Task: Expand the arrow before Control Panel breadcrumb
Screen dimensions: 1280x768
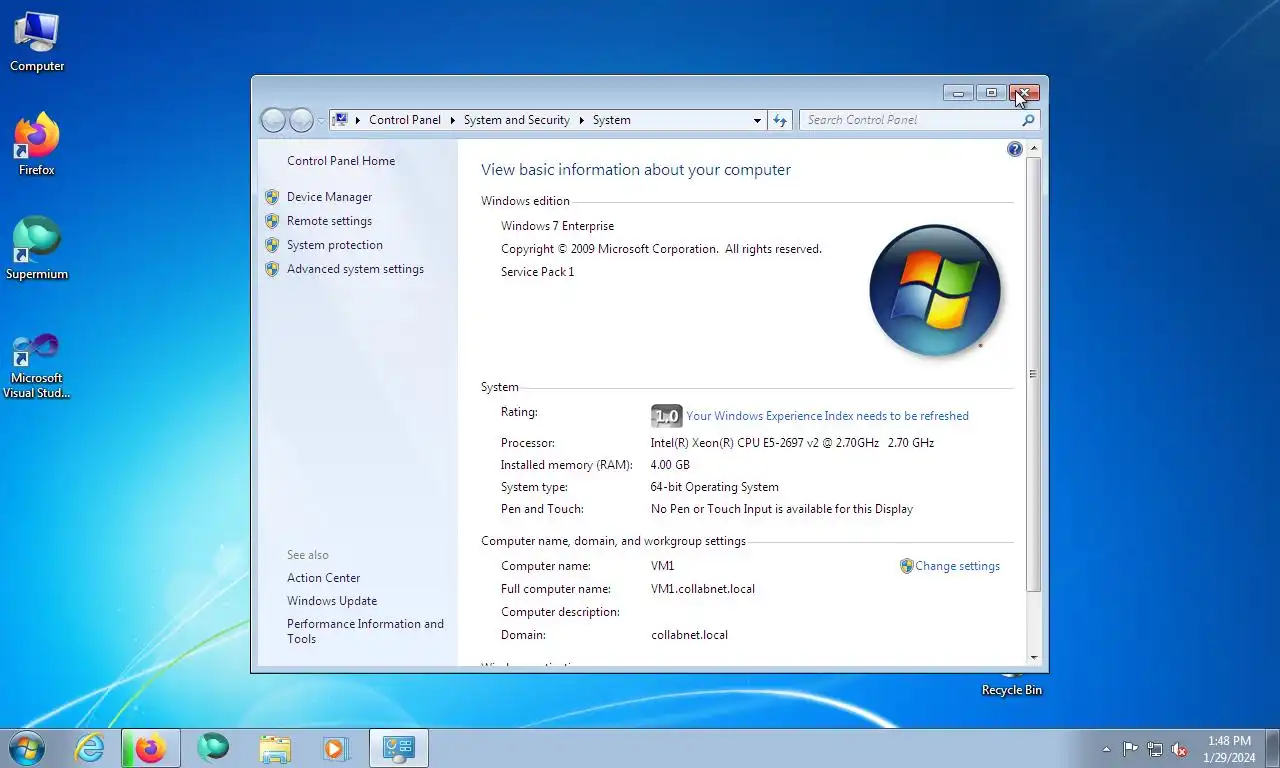Action: (x=357, y=120)
